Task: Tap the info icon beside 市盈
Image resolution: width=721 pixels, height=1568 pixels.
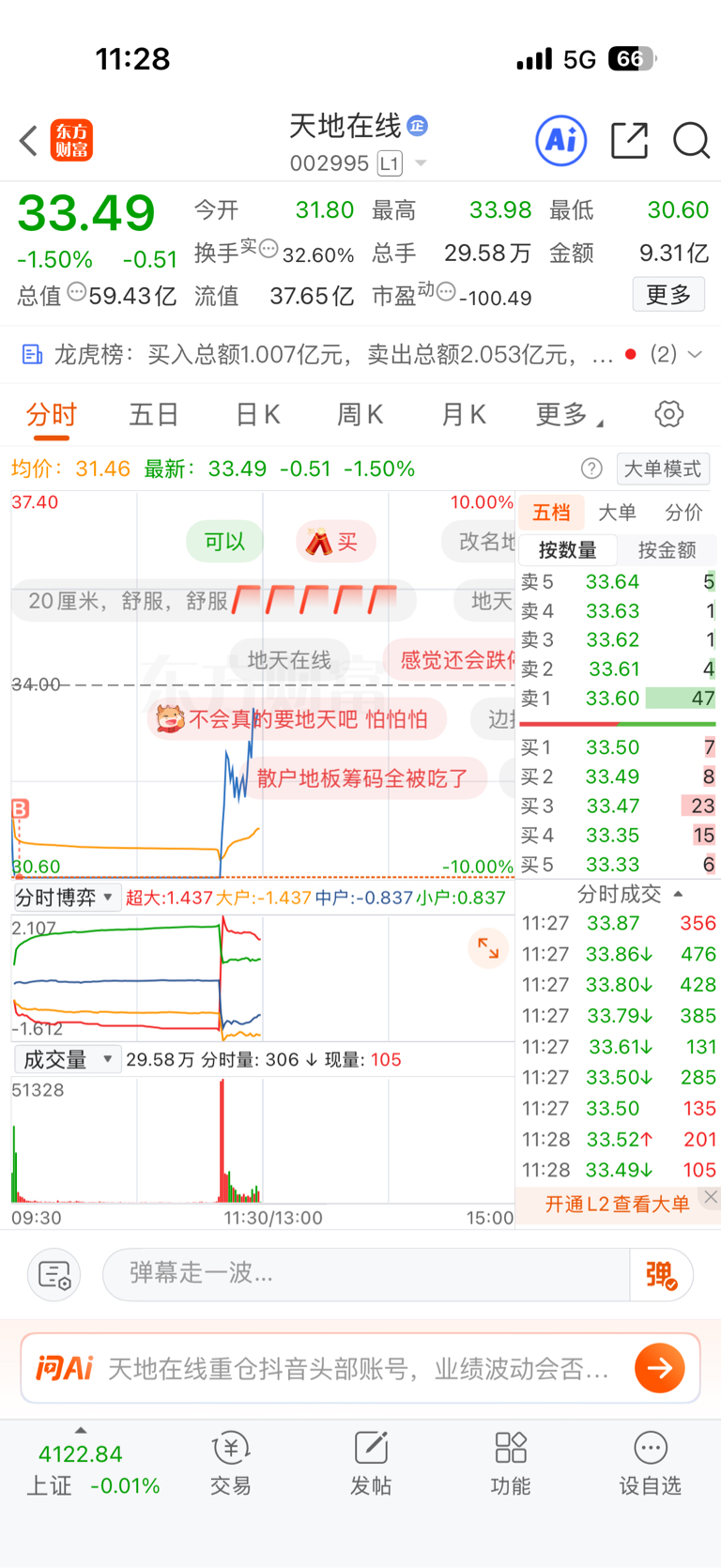Action: (x=446, y=291)
